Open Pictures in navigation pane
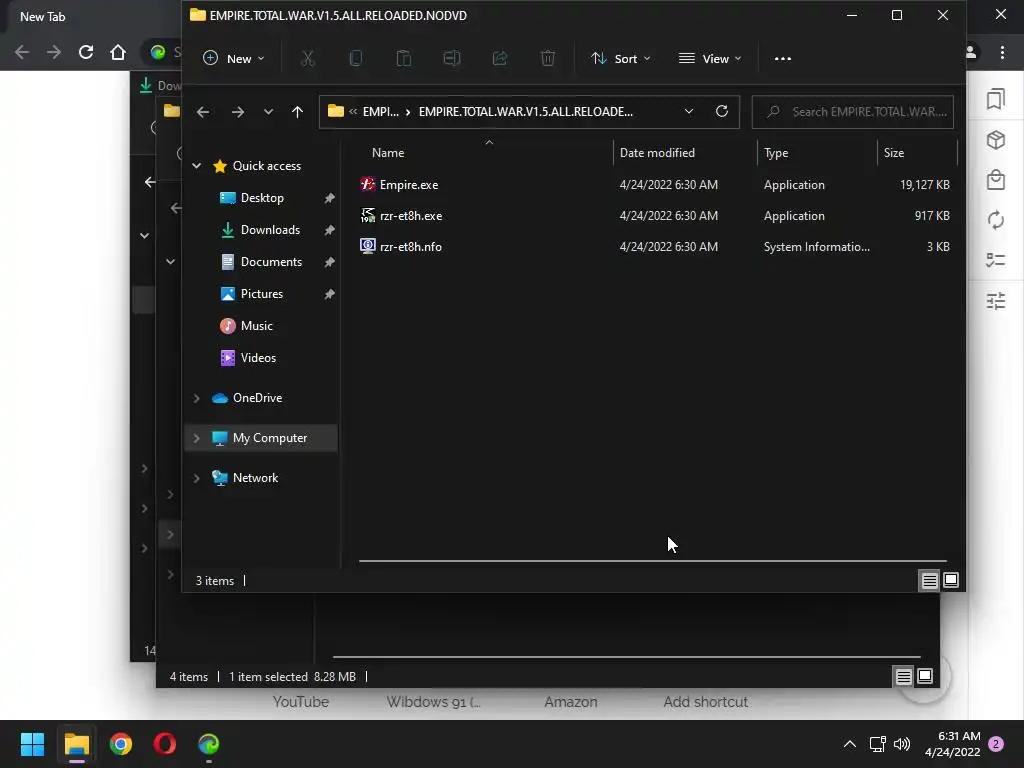The image size is (1024, 768). tap(262, 294)
